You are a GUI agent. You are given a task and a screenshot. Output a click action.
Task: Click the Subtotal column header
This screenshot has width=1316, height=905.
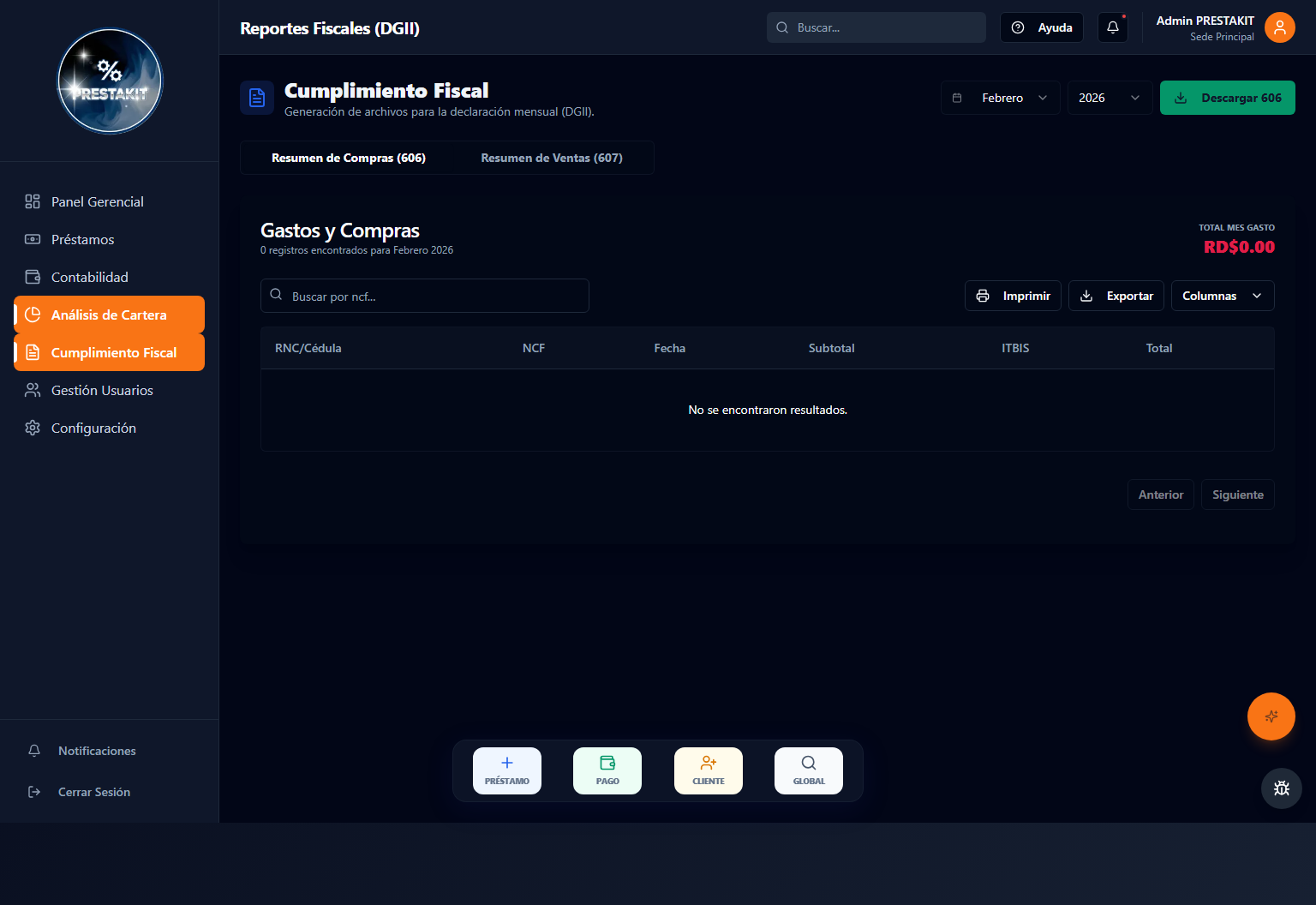832,348
